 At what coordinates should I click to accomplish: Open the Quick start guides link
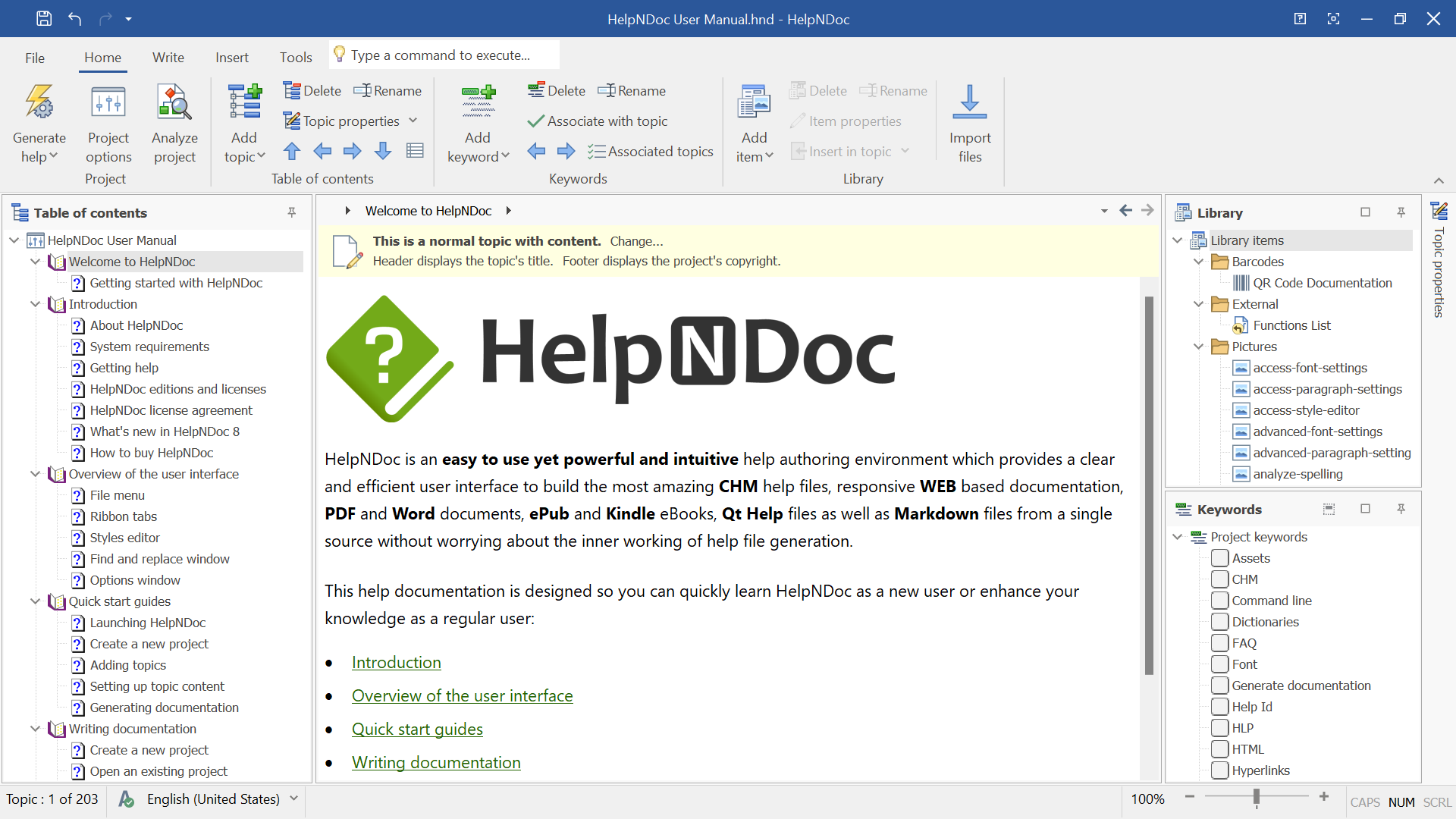tap(416, 728)
